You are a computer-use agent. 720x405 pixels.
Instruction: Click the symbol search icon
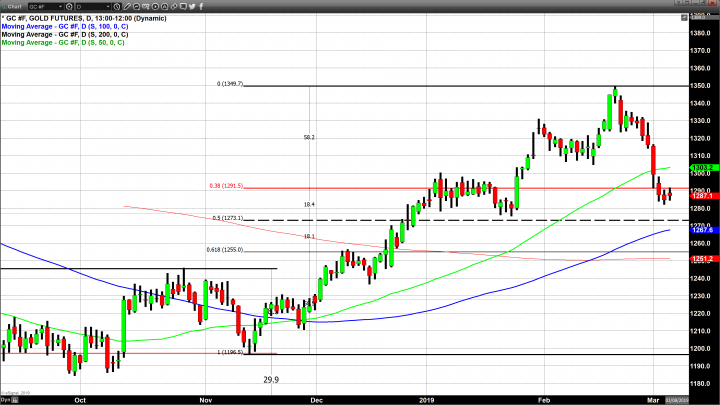click(x=69, y=6)
